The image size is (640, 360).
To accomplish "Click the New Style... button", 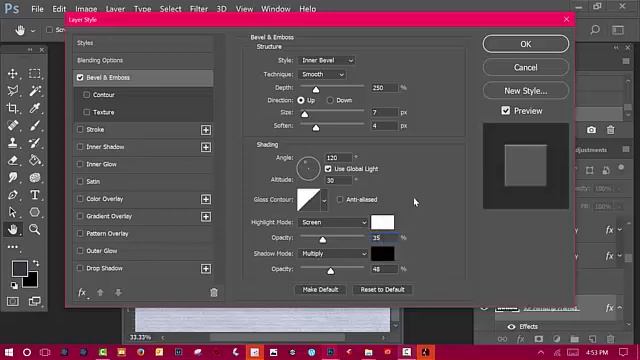I will tap(526, 91).
